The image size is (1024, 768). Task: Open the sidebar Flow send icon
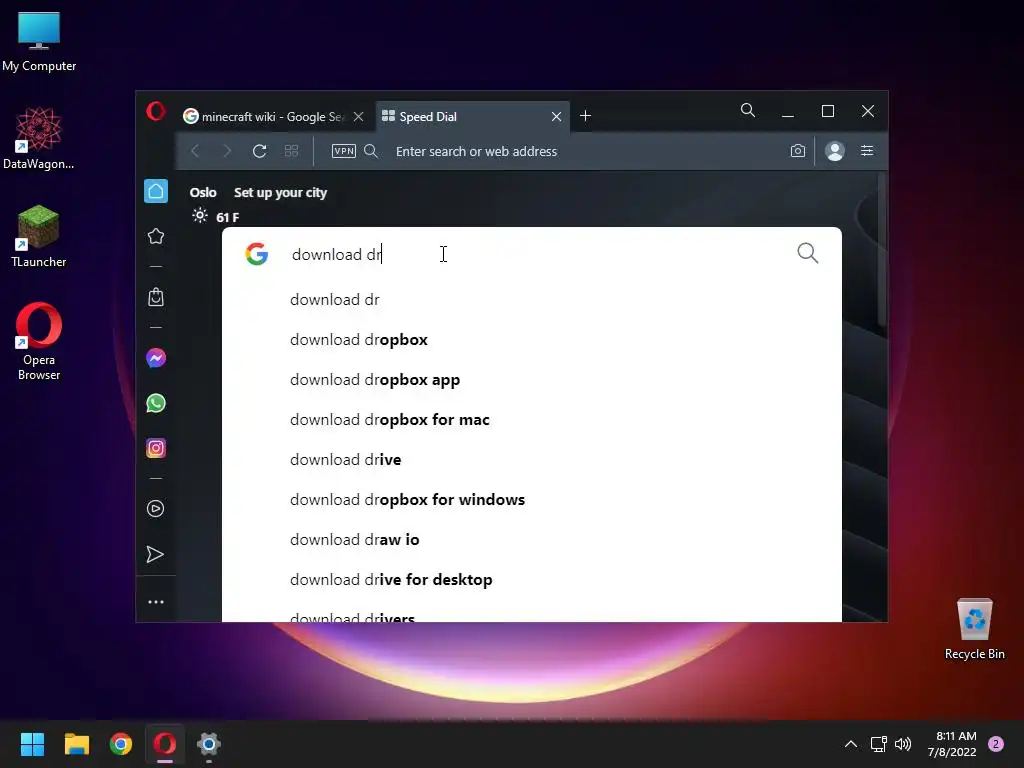(x=155, y=554)
